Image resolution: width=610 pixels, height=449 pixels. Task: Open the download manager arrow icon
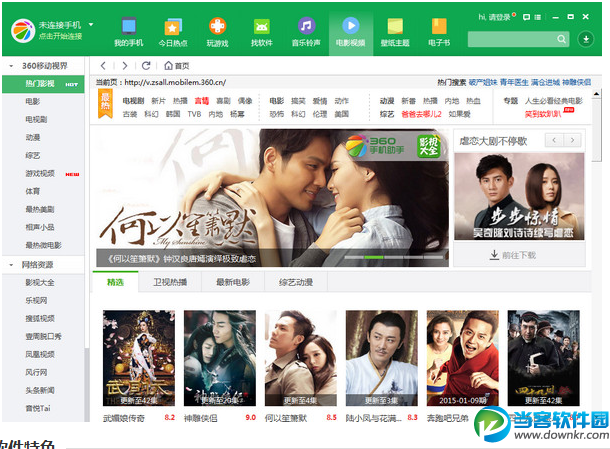coord(586,39)
